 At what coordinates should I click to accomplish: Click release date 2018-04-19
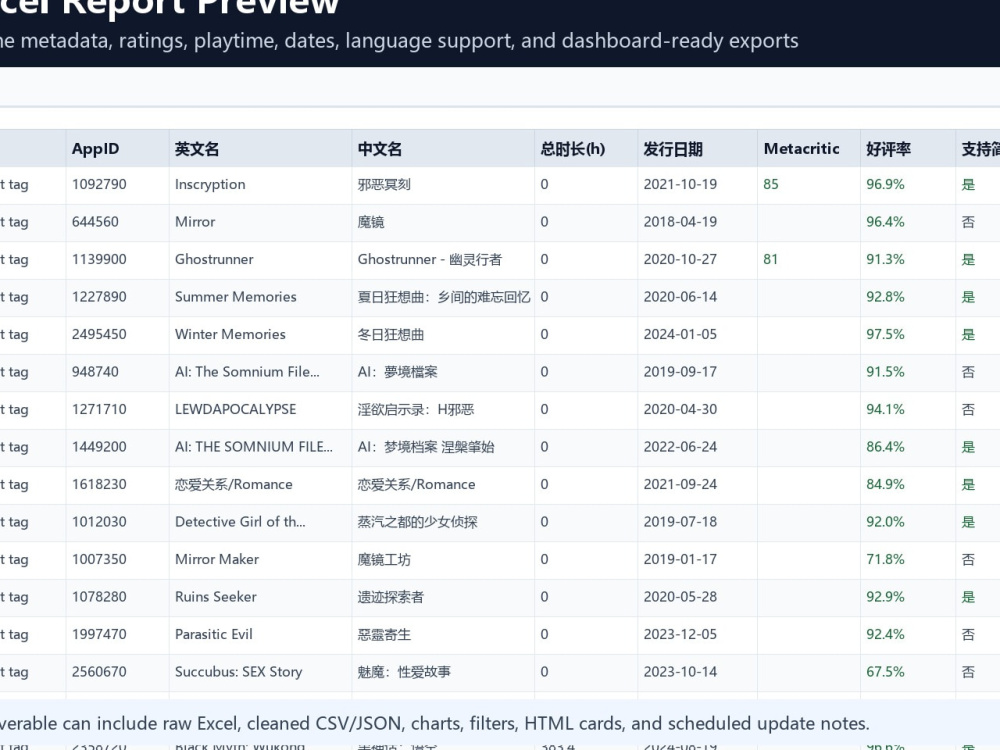click(x=680, y=222)
